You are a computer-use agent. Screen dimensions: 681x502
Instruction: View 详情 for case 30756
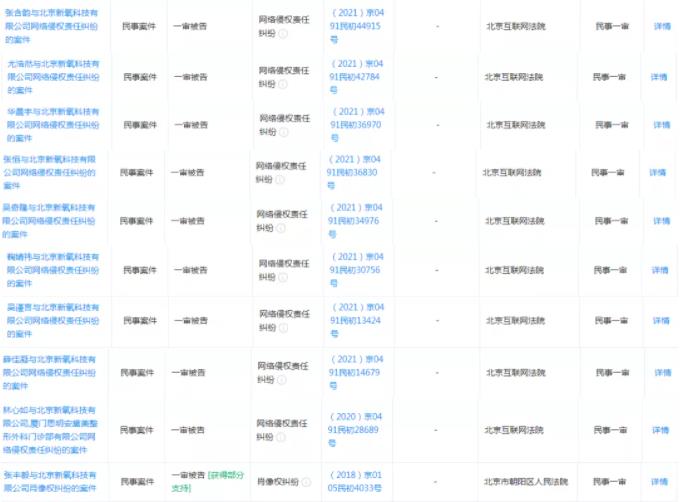pyautogui.click(x=660, y=270)
